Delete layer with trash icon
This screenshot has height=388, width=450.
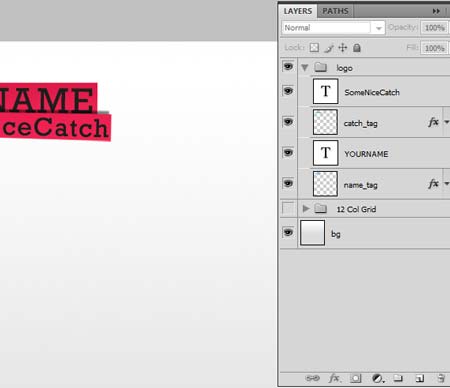[441, 378]
